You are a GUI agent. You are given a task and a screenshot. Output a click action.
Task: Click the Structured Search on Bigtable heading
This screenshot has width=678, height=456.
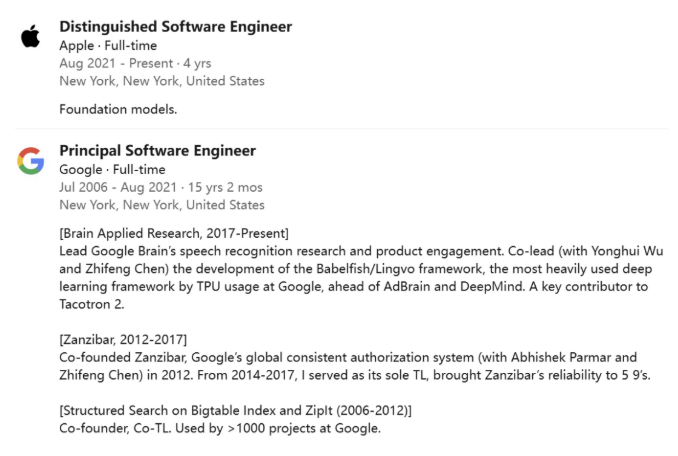point(235,411)
